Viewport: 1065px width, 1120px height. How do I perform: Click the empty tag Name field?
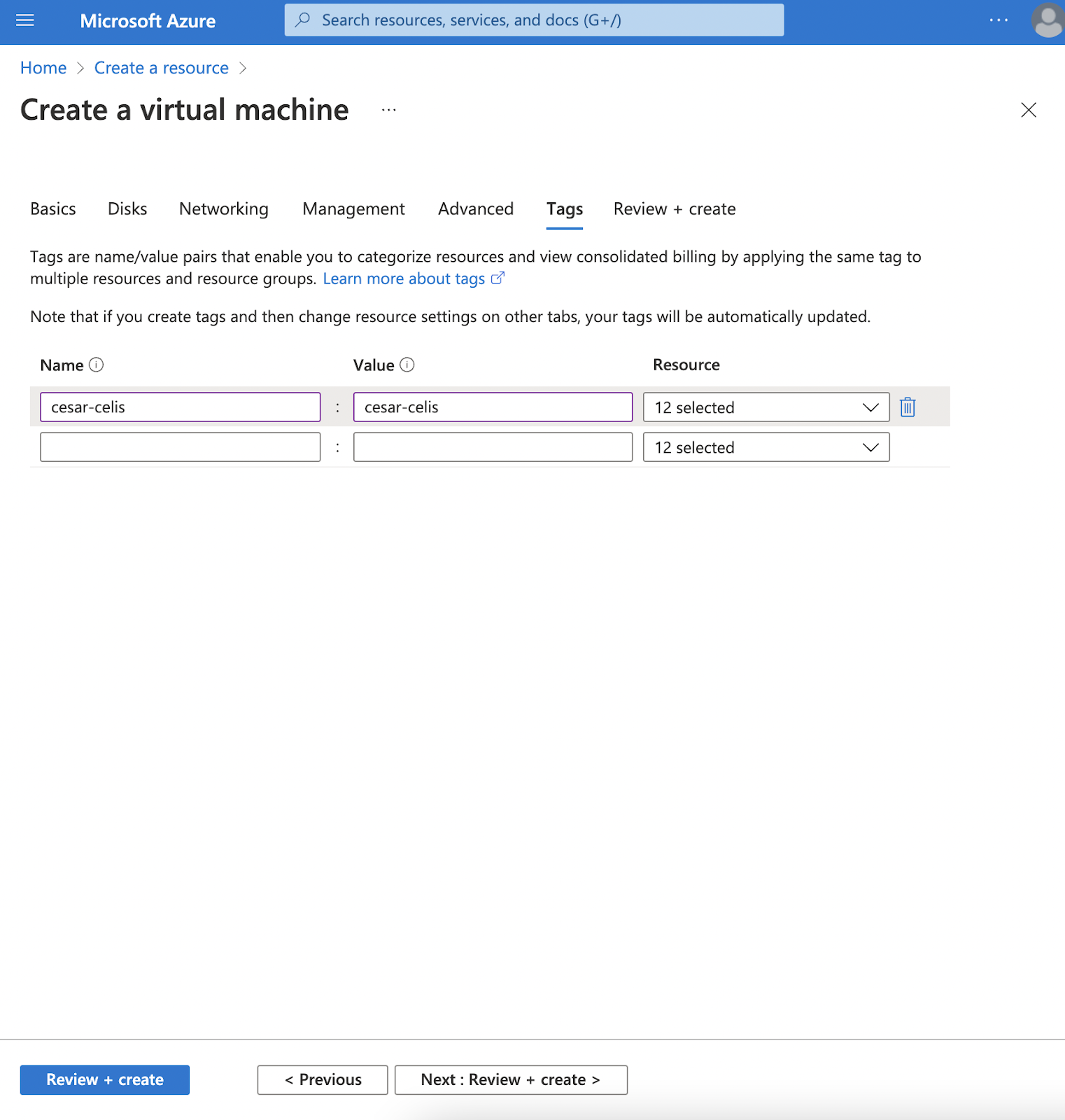180,447
